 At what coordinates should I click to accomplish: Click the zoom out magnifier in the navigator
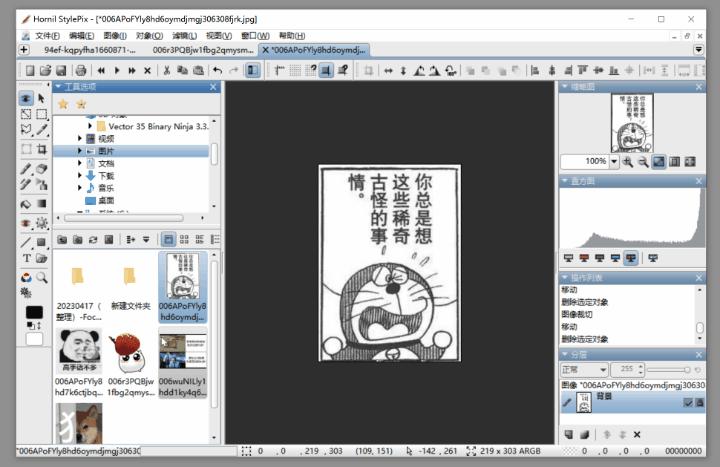click(x=643, y=161)
